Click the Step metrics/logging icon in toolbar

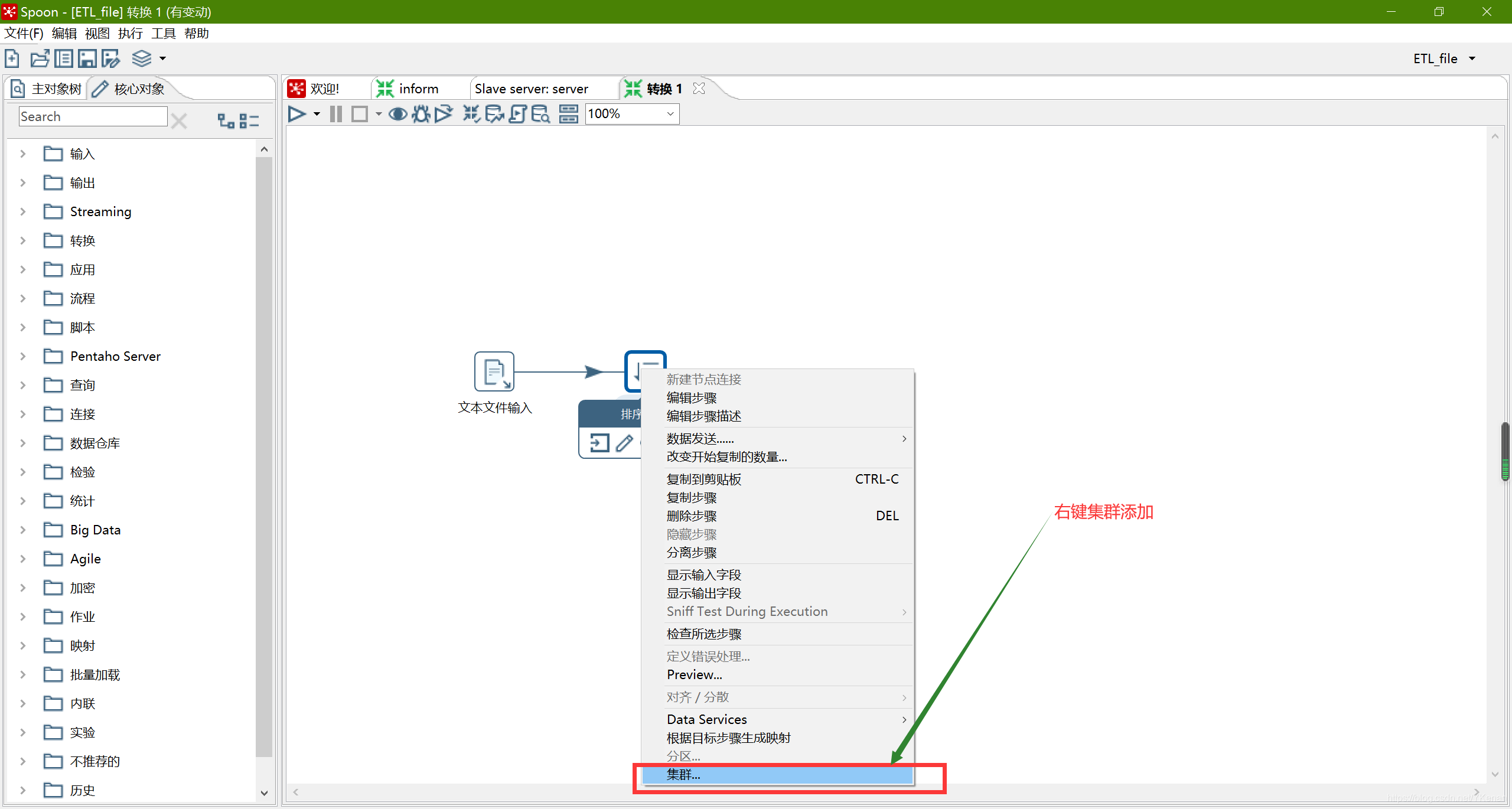pos(568,113)
